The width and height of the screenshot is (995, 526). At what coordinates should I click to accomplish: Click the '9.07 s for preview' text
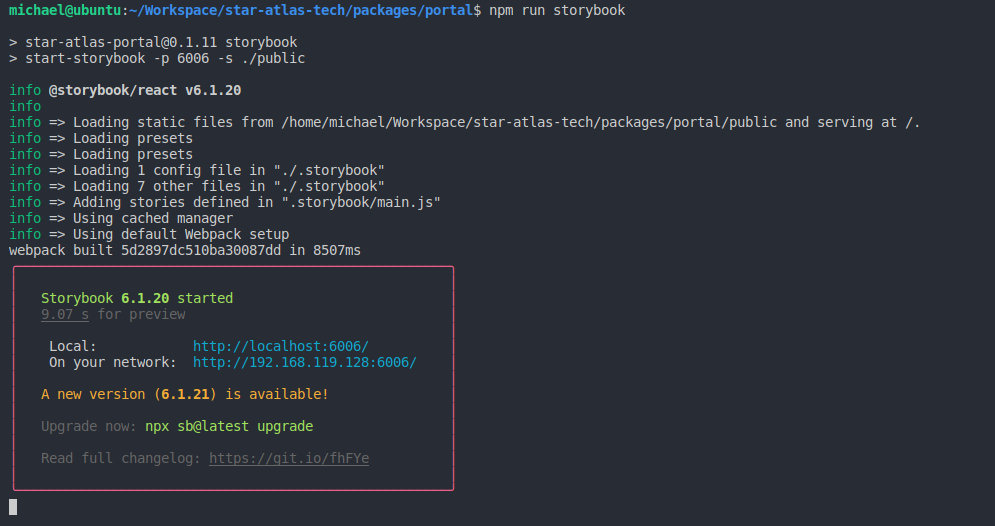tap(113, 314)
